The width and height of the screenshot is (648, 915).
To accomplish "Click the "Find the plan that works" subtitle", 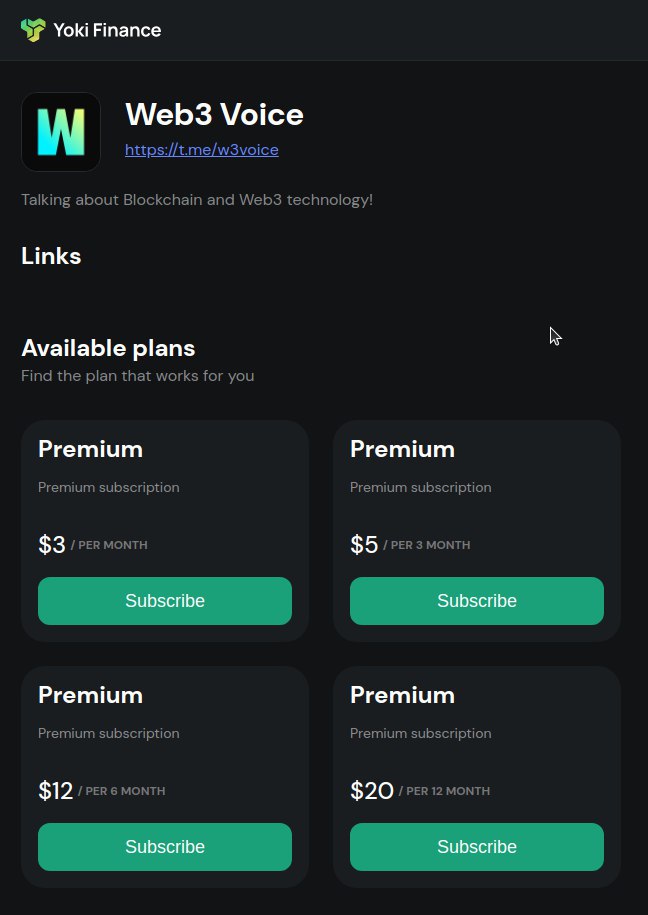I will (x=137, y=376).
